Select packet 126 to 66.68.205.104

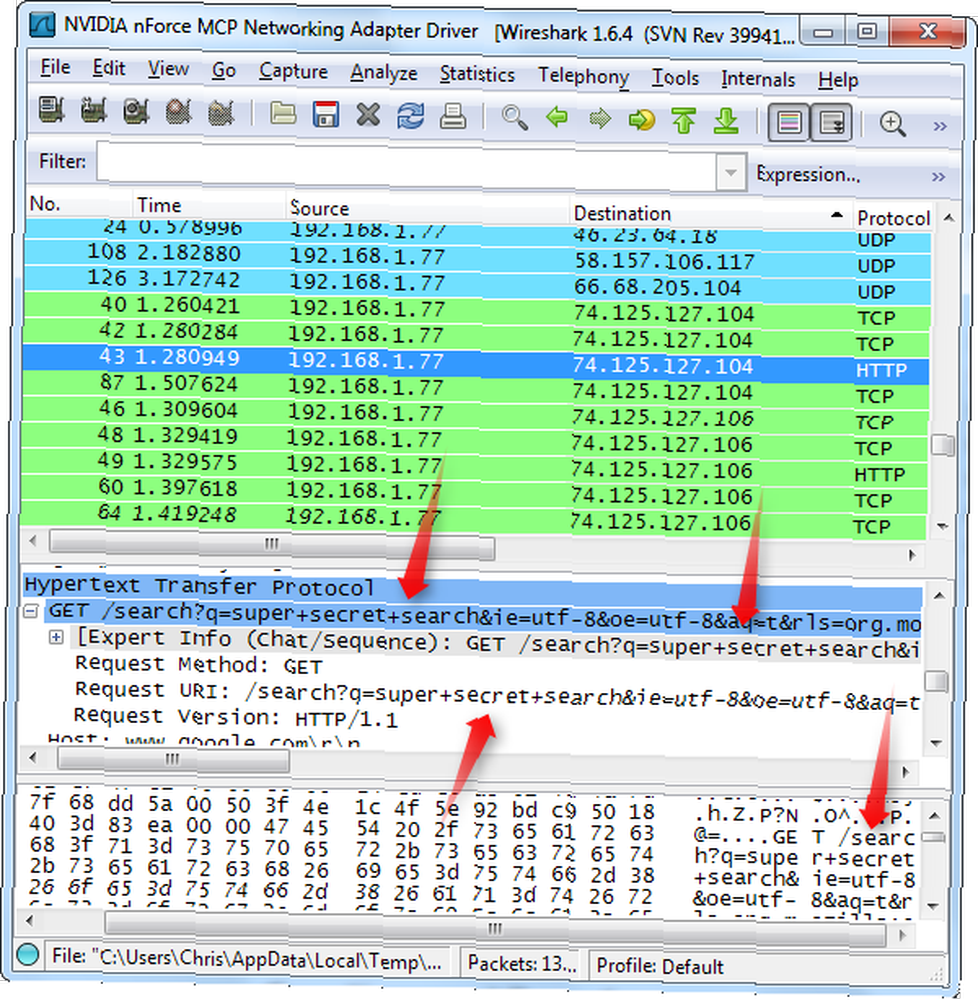pos(477,284)
